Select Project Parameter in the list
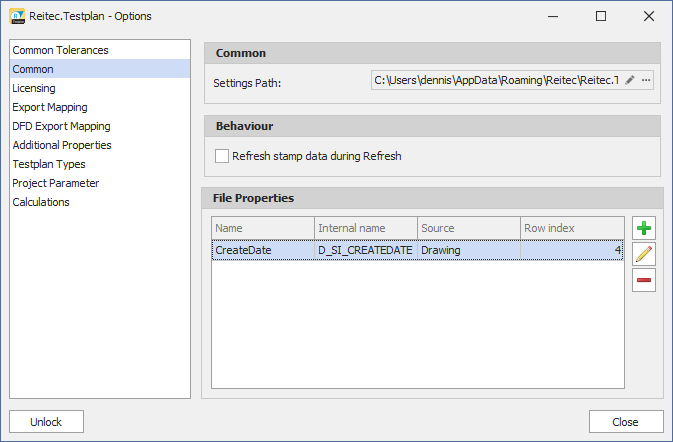 click(54, 183)
